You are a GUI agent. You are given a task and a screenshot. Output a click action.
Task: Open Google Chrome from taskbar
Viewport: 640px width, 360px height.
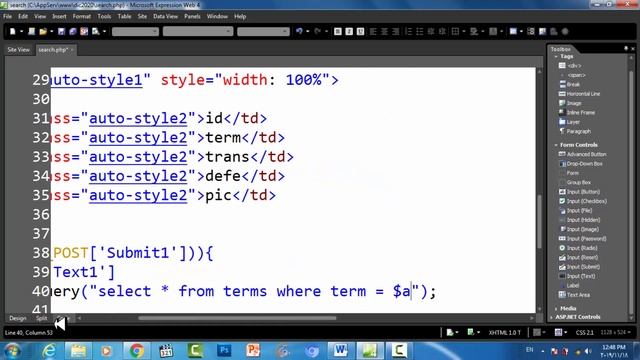coord(136,351)
